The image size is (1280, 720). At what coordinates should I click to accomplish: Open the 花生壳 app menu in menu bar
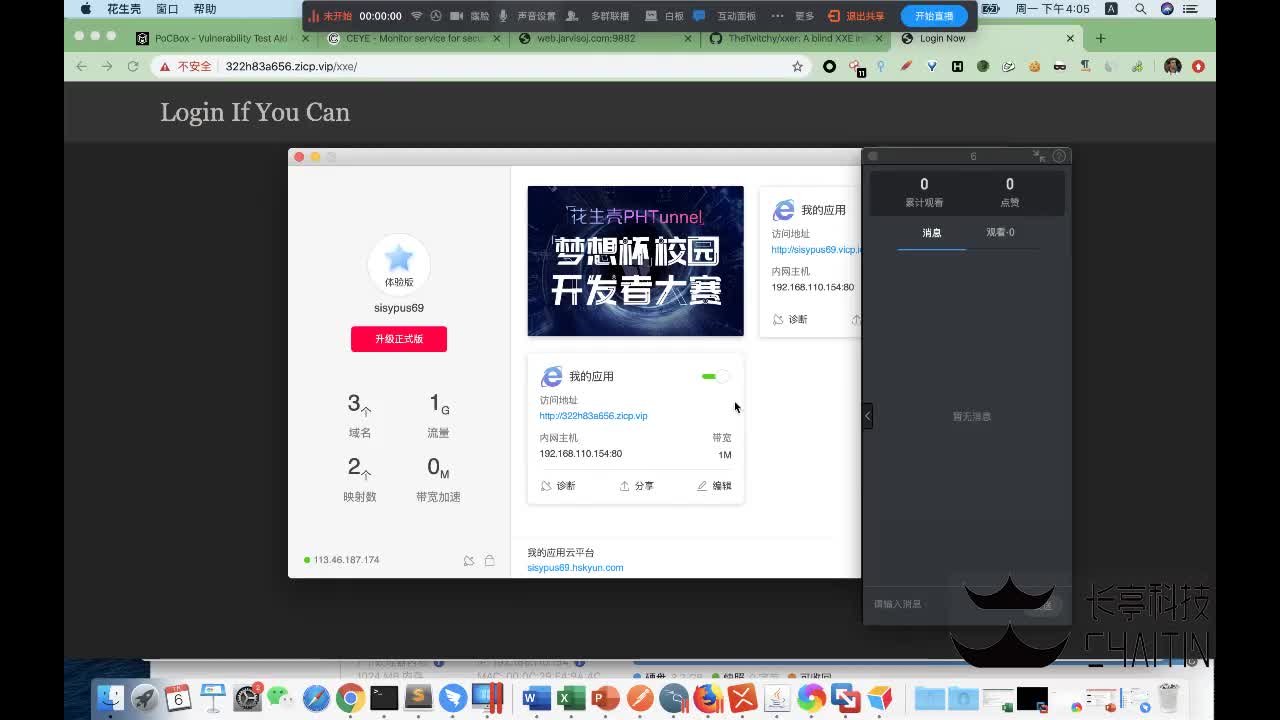point(124,9)
